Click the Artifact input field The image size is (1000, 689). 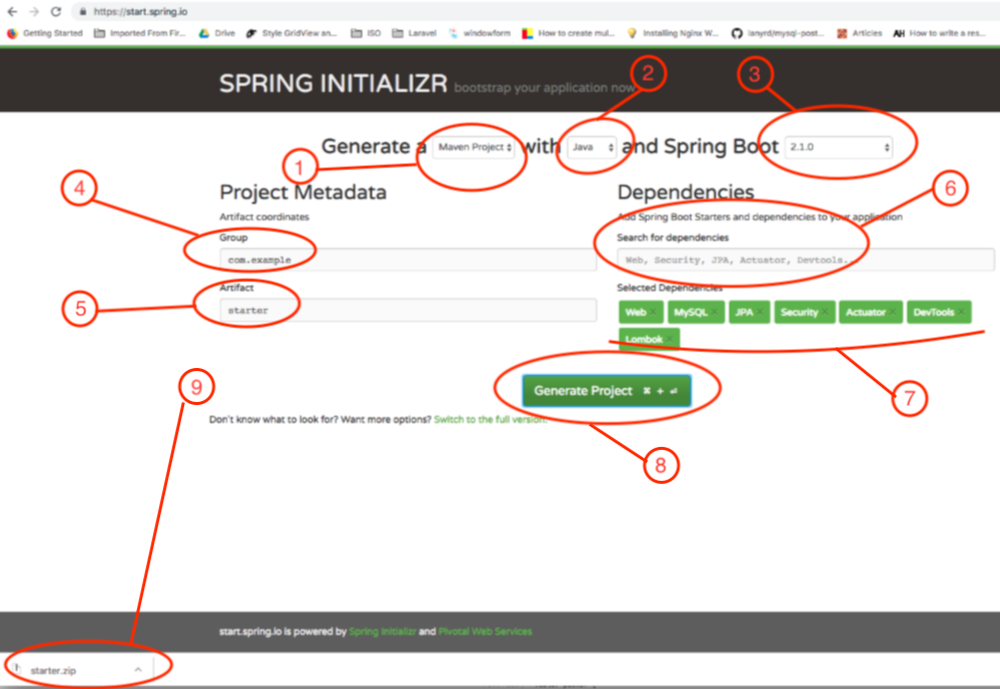coord(408,311)
